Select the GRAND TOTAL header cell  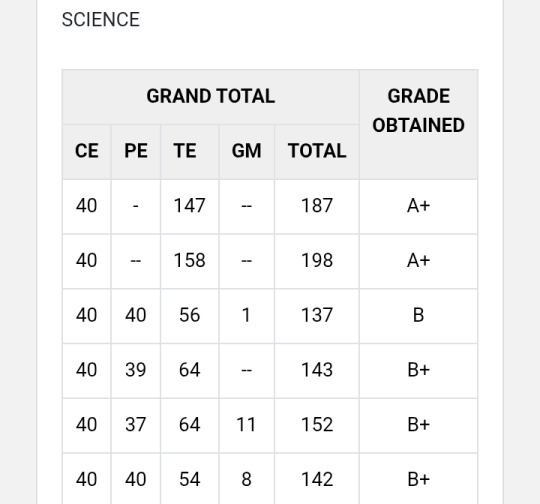(211, 97)
